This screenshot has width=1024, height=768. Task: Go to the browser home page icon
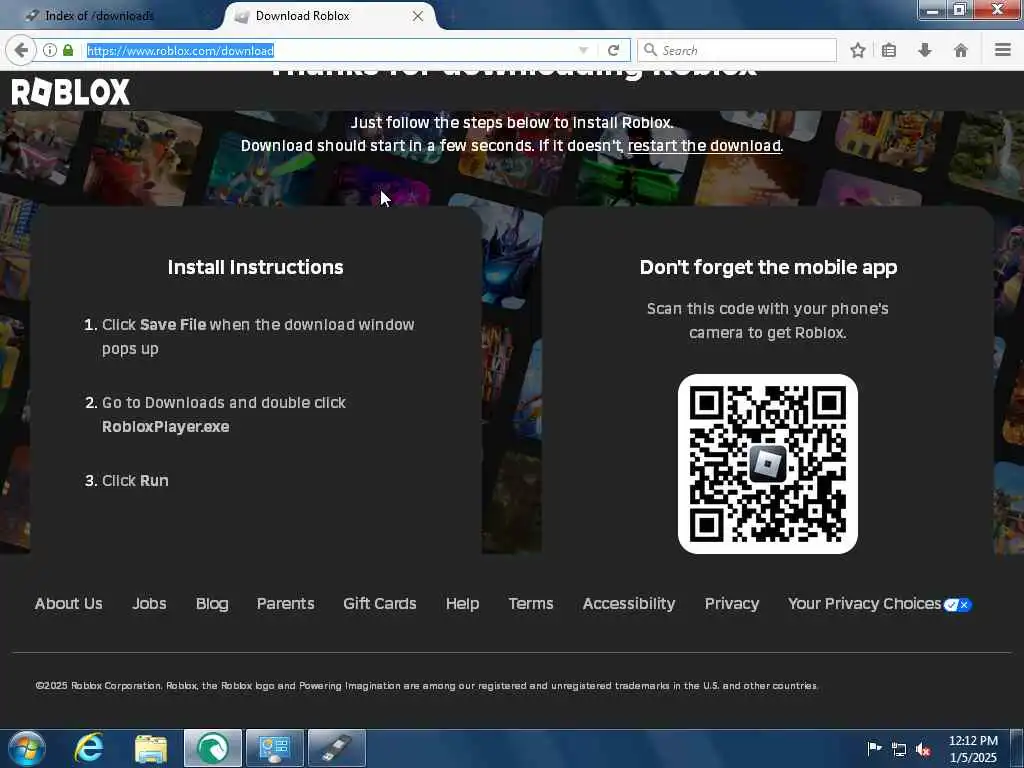click(x=961, y=50)
